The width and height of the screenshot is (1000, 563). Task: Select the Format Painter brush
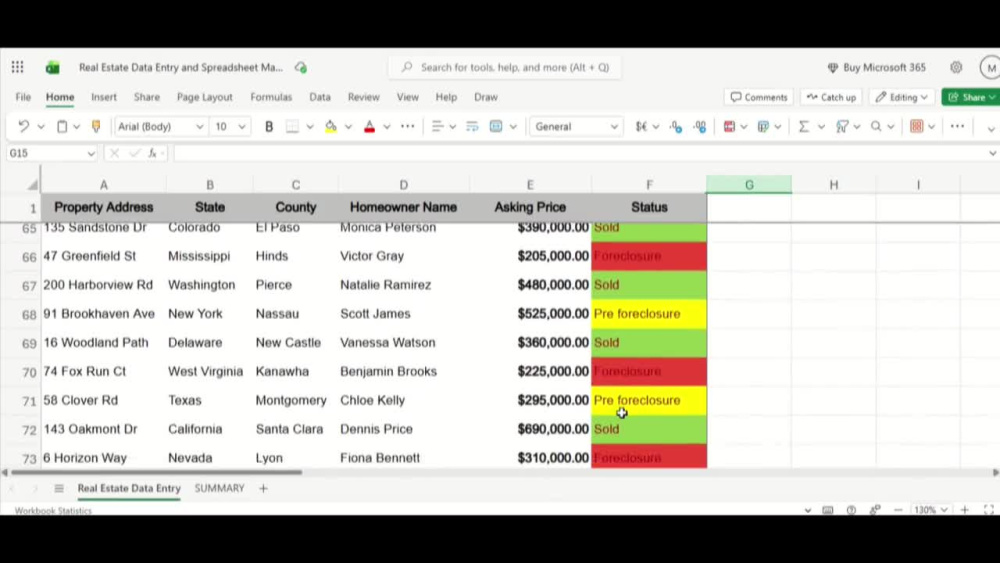point(96,126)
